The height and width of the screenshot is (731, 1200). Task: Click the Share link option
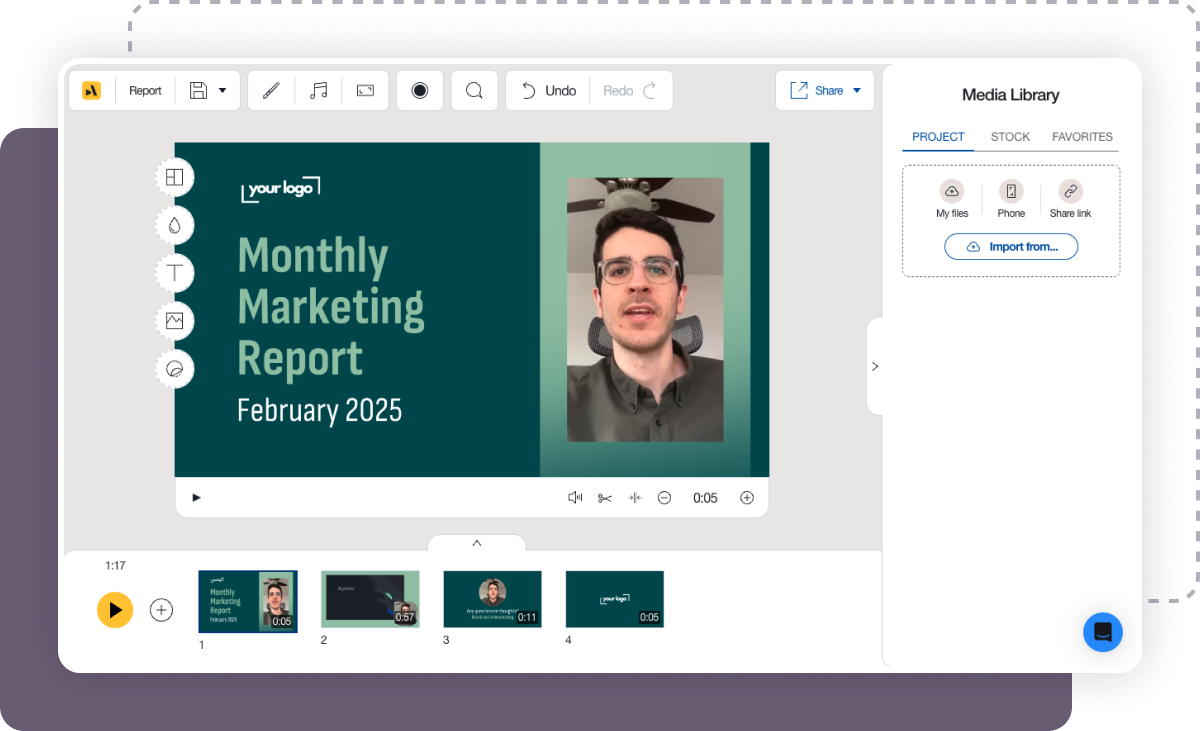coord(1070,197)
